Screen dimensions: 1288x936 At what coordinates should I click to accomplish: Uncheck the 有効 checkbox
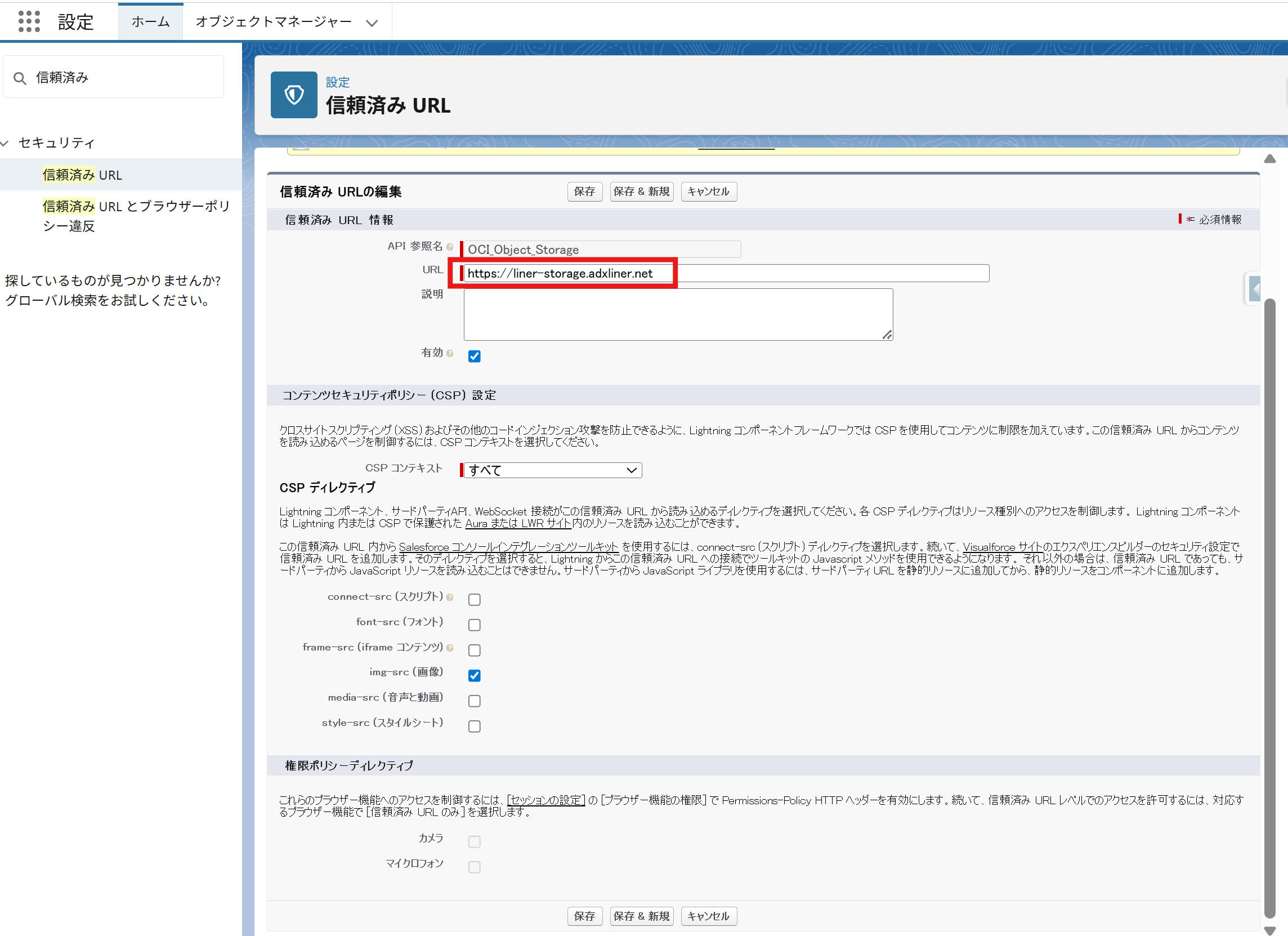[474, 356]
